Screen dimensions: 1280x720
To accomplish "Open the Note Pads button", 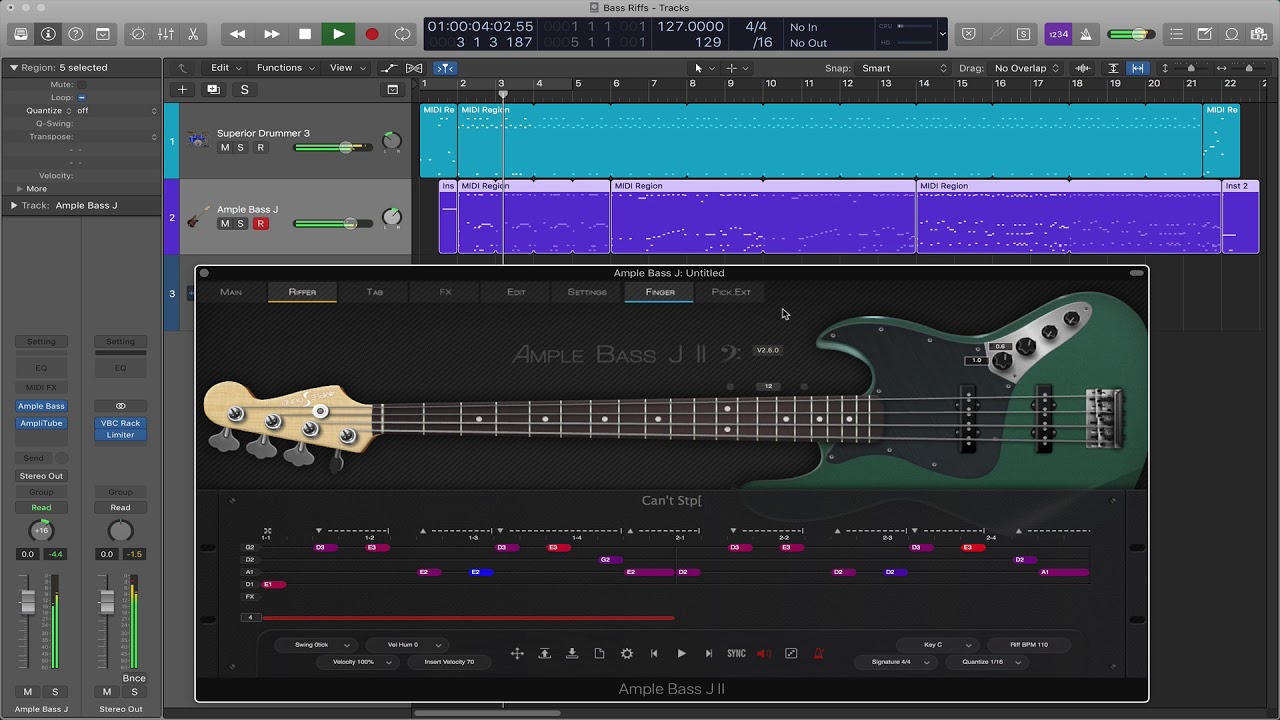I will click(x=1205, y=34).
